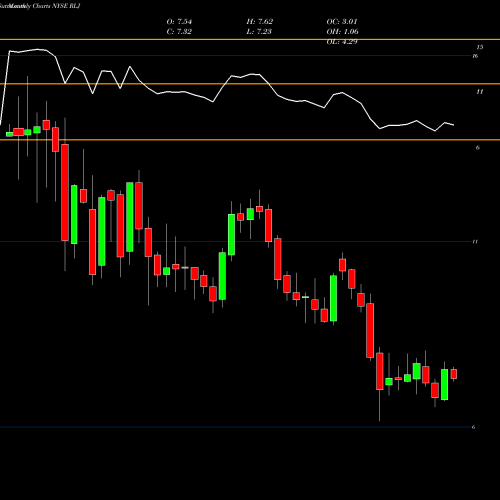
Task: Click the "OL: 4.29" reading
Action: (x=342, y=42)
